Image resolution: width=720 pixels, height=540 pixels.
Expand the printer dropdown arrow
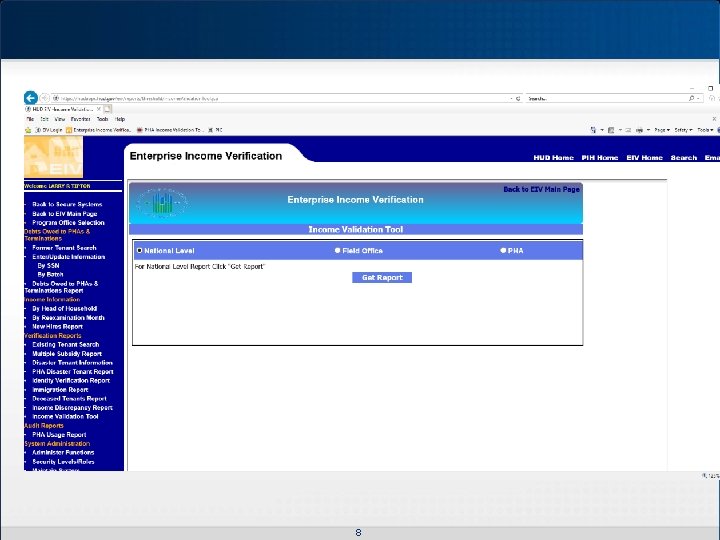point(648,130)
